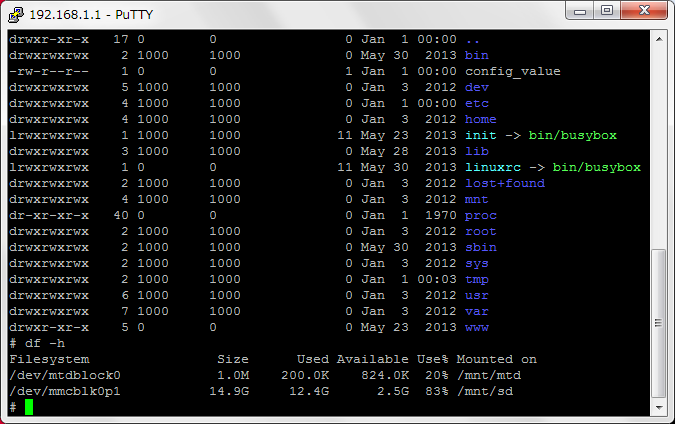Click the 'init' symlink name
The height and width of the screenshot is (424, 675).
(x=481, y=135)
